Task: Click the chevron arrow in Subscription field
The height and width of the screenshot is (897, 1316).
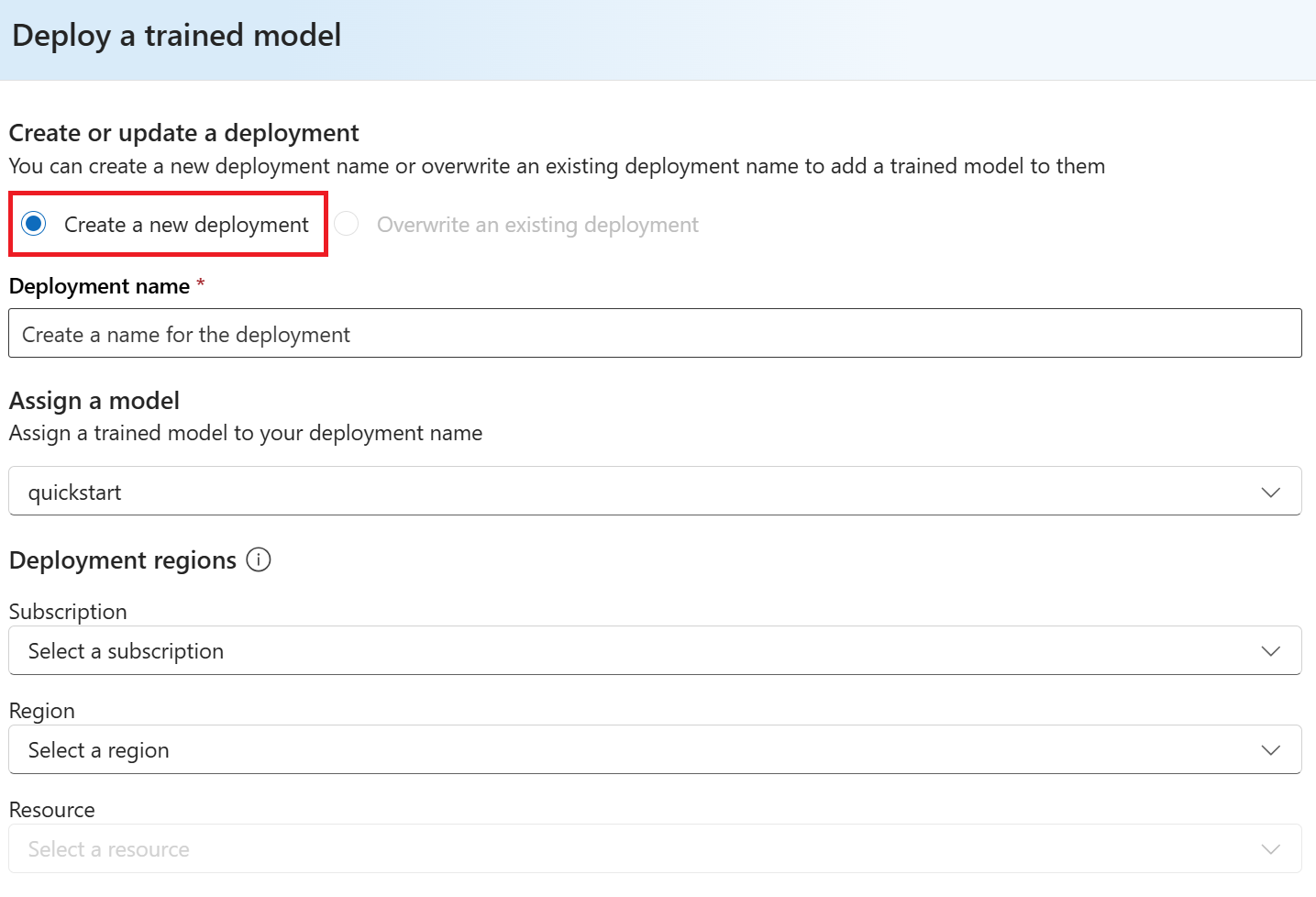Action: point(1270,651)
